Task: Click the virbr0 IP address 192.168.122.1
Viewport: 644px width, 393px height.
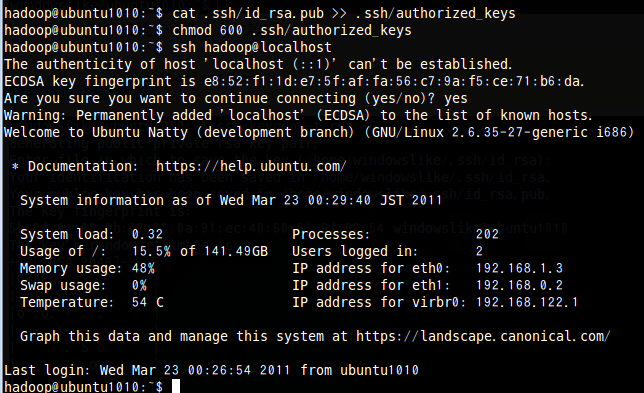Action: tap(527, 302)
